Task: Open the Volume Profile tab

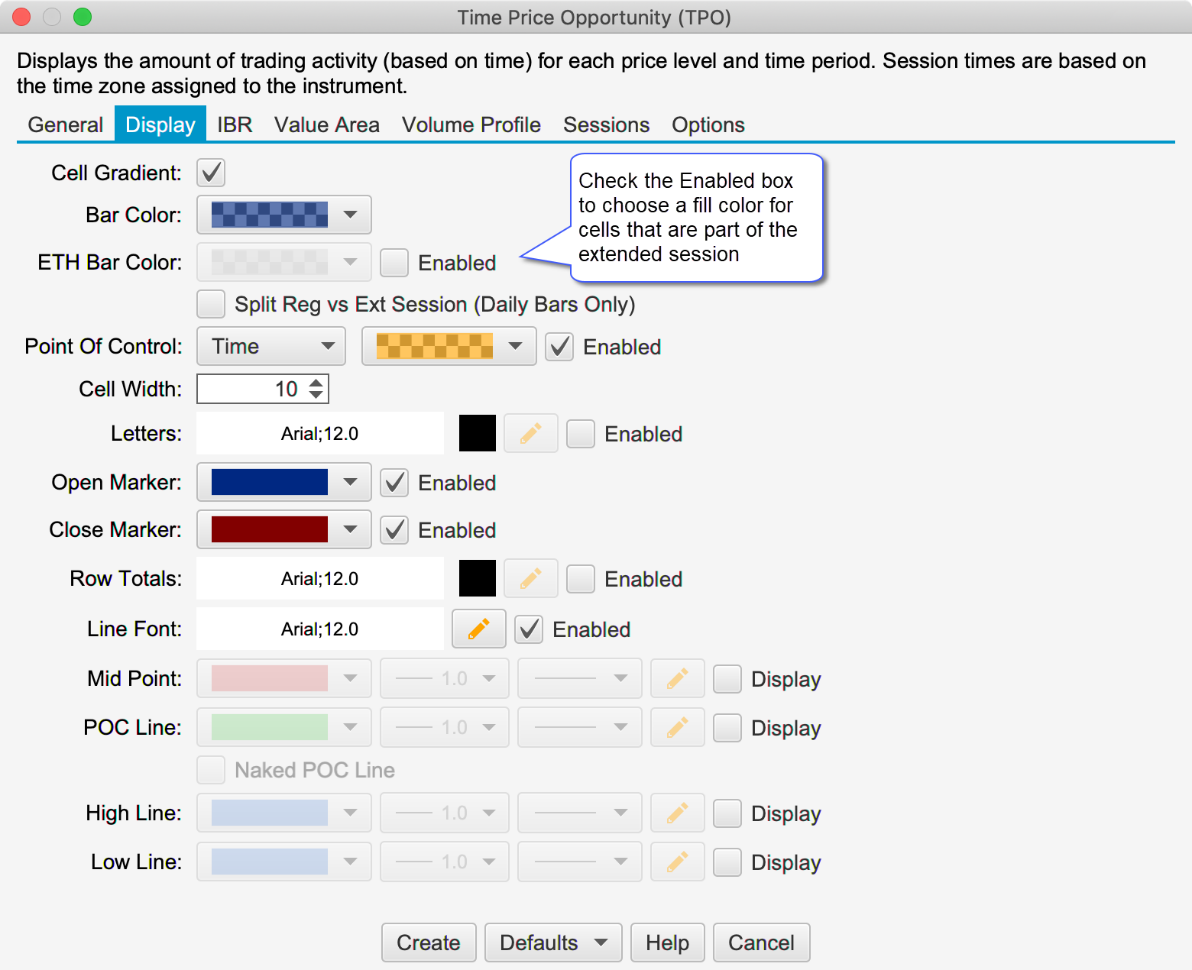Action: click(x=471, y=125)
